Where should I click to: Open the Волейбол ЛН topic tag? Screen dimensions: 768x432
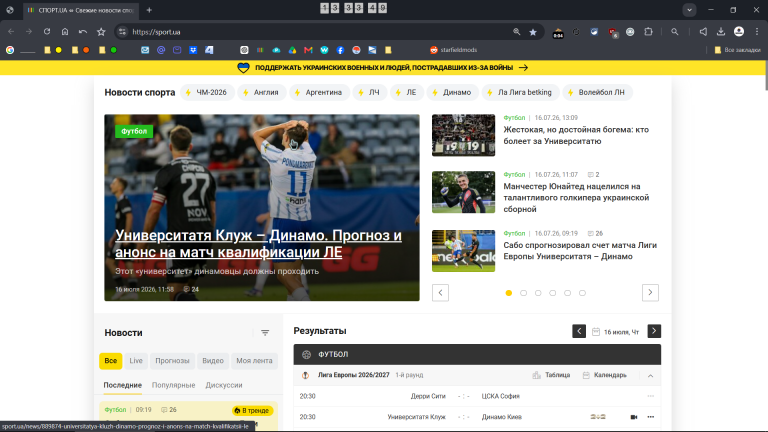[597, 93]
